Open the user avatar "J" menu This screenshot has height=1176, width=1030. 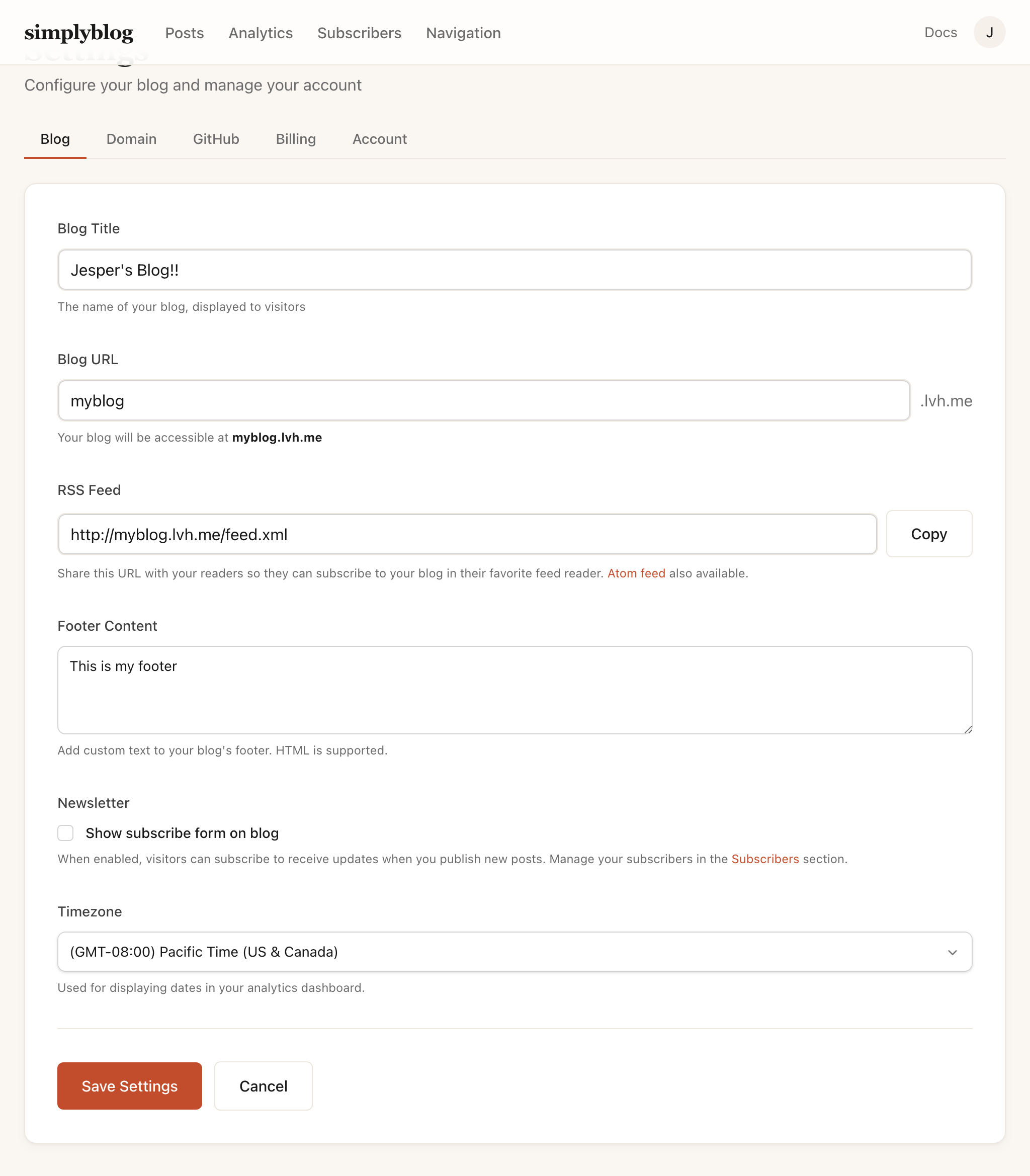click(x=990, y=33)
